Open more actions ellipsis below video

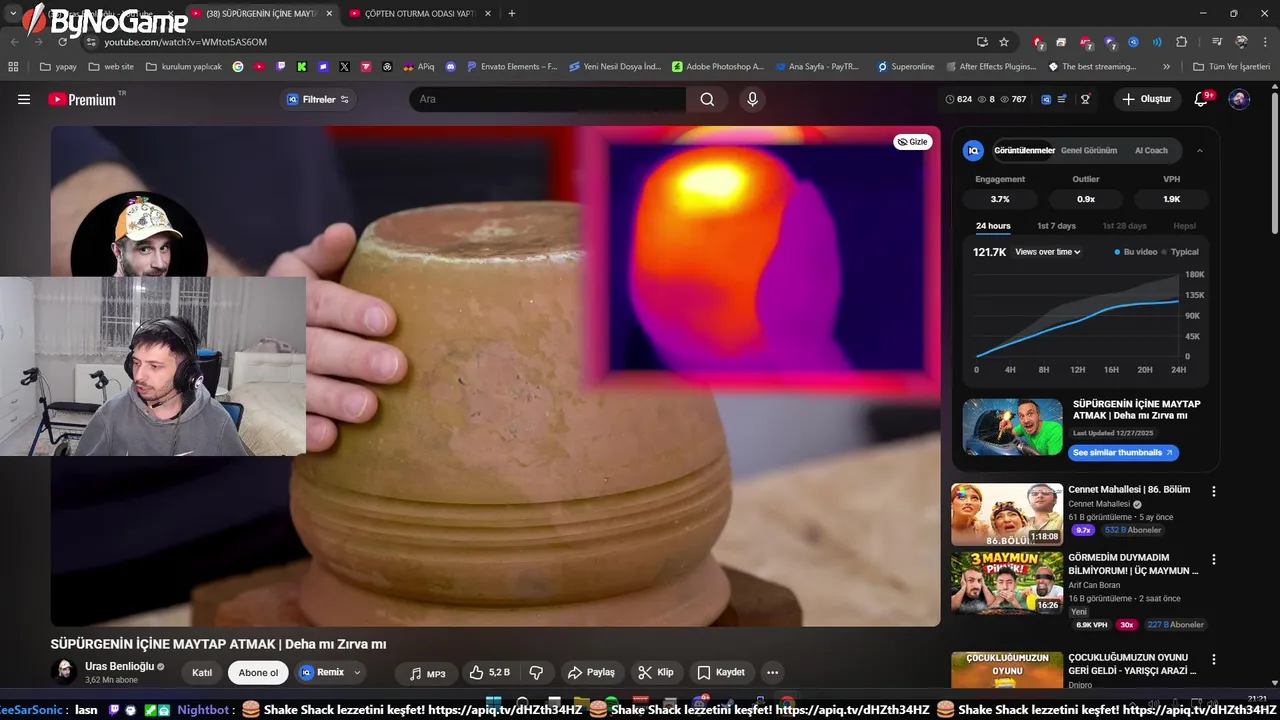[x=772, y=673]
